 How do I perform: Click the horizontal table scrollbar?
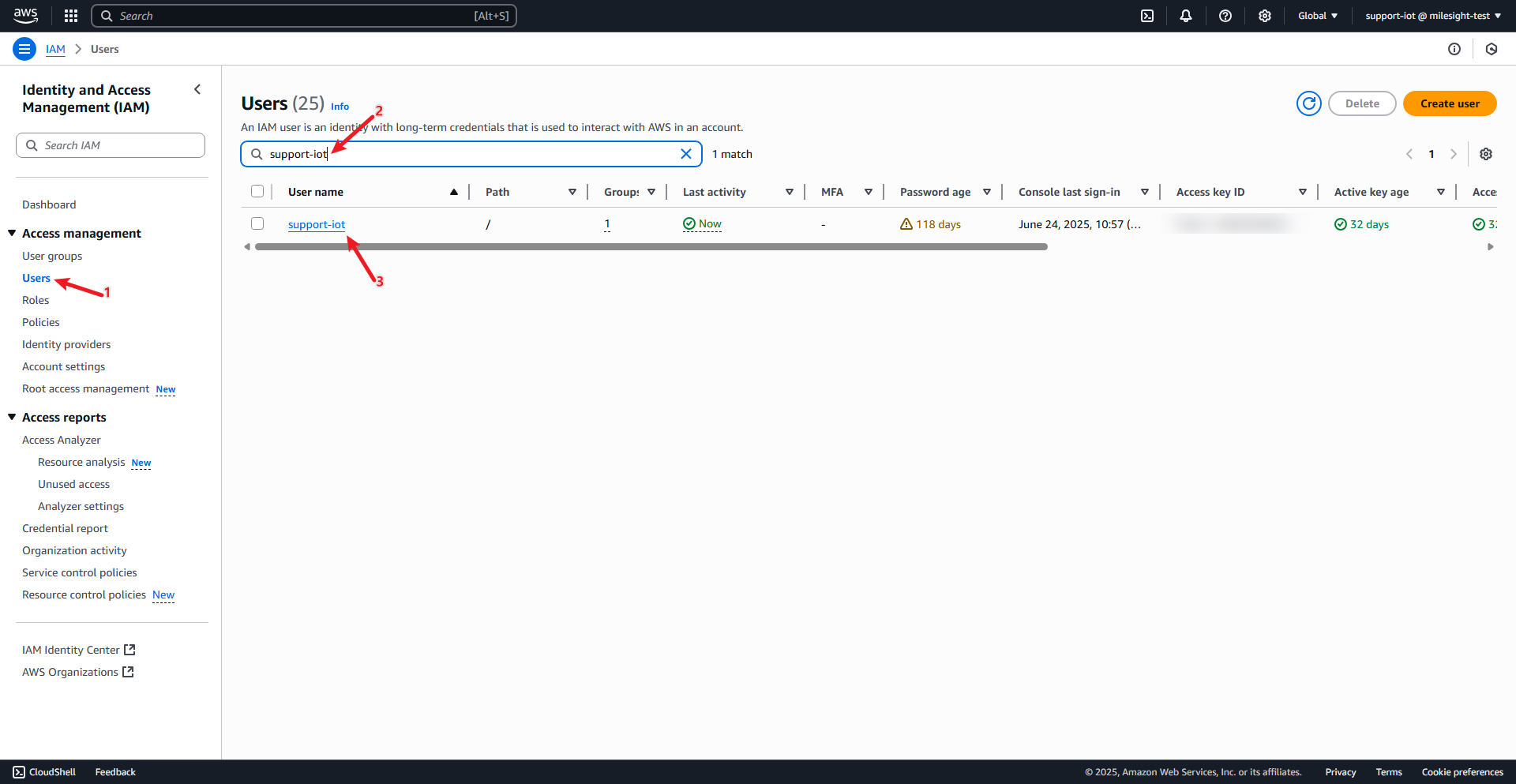tap(651, 247)
